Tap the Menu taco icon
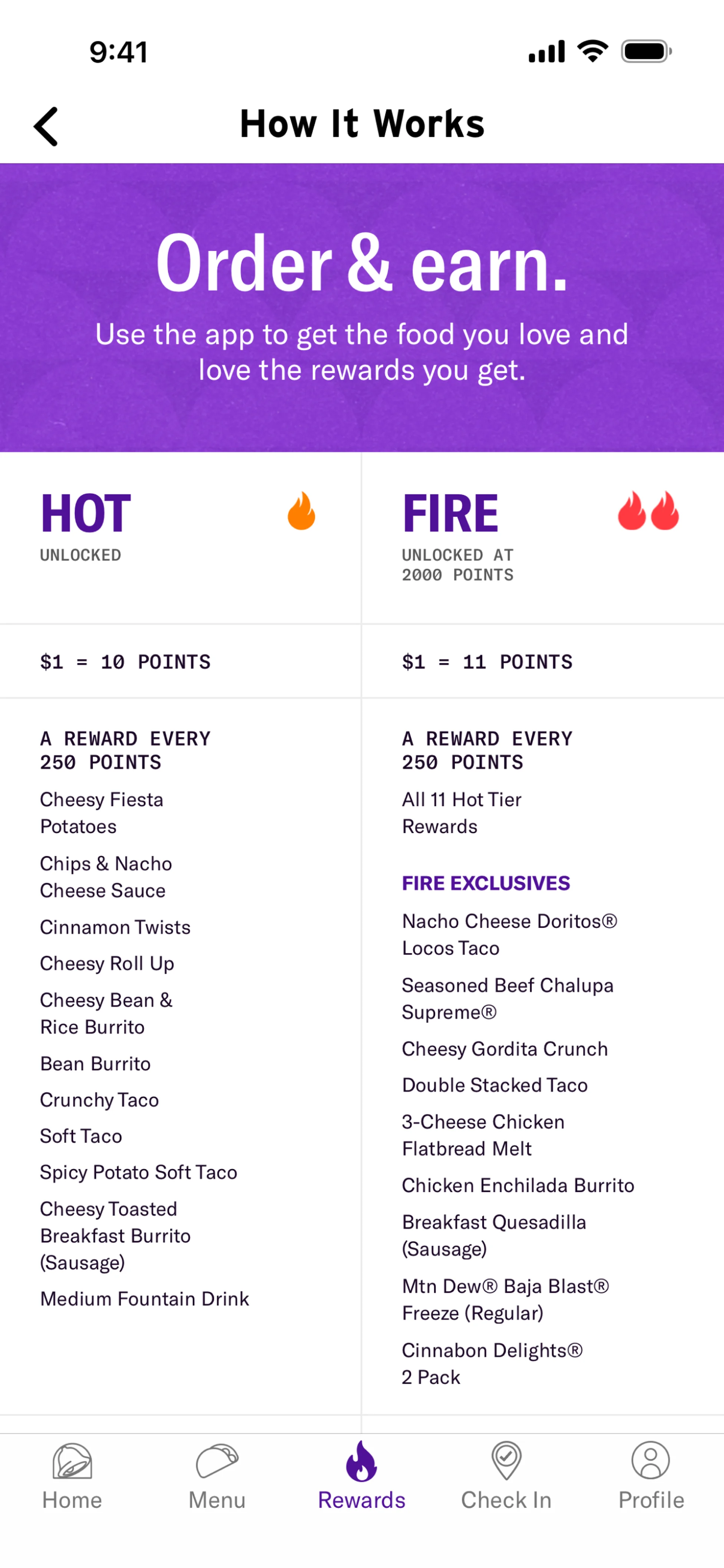Image resolution: width=724 pixels, height=1568 pixels. 217,1461
